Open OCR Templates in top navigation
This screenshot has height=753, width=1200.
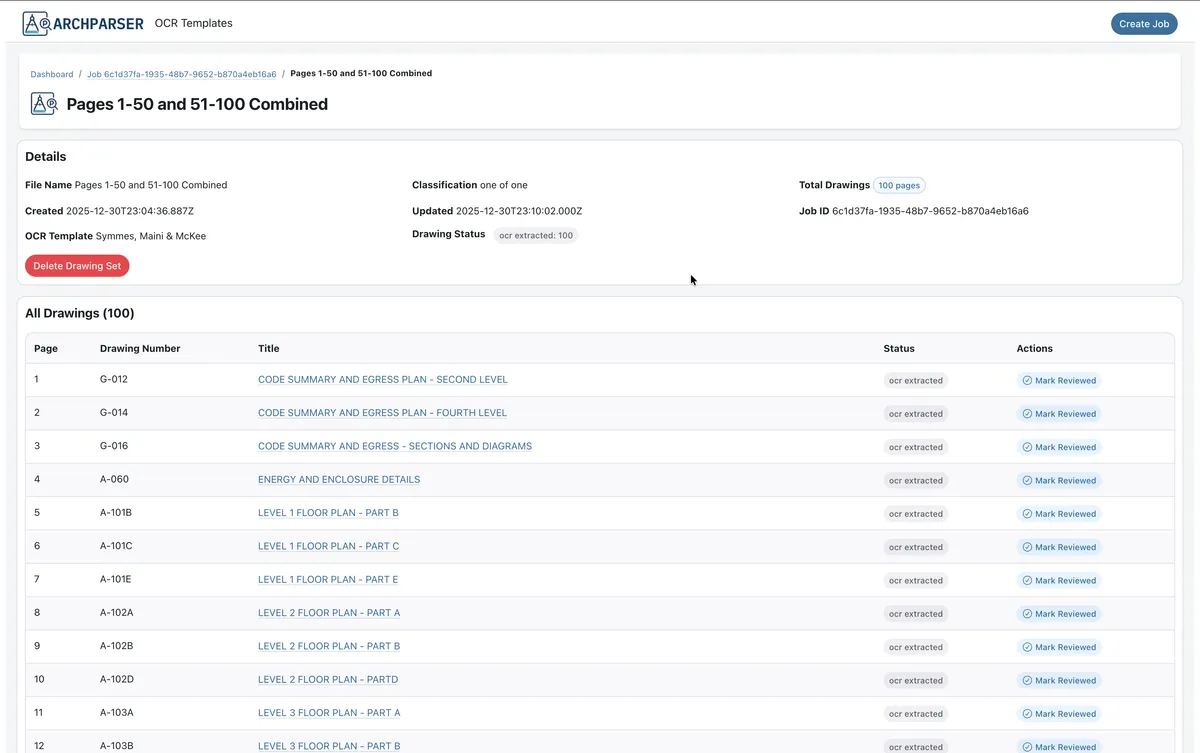coord(194,23)
